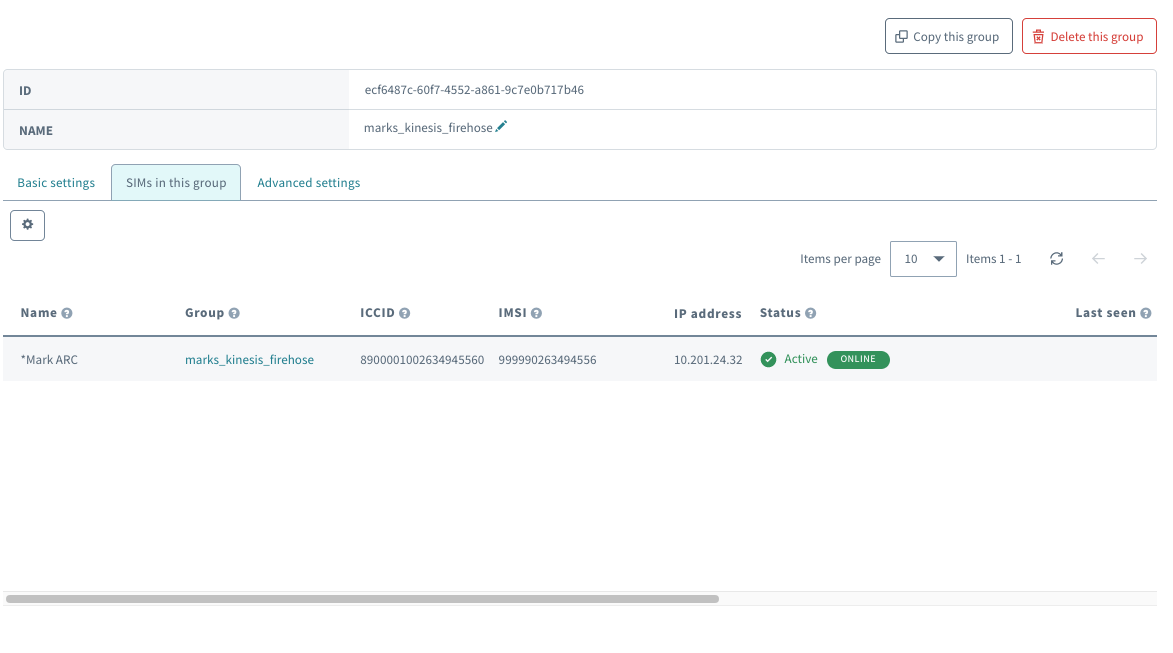Viewport: 1173px width, 653px height.
Task: Click the previous page arrow
Action: (x=1098, y=258)
